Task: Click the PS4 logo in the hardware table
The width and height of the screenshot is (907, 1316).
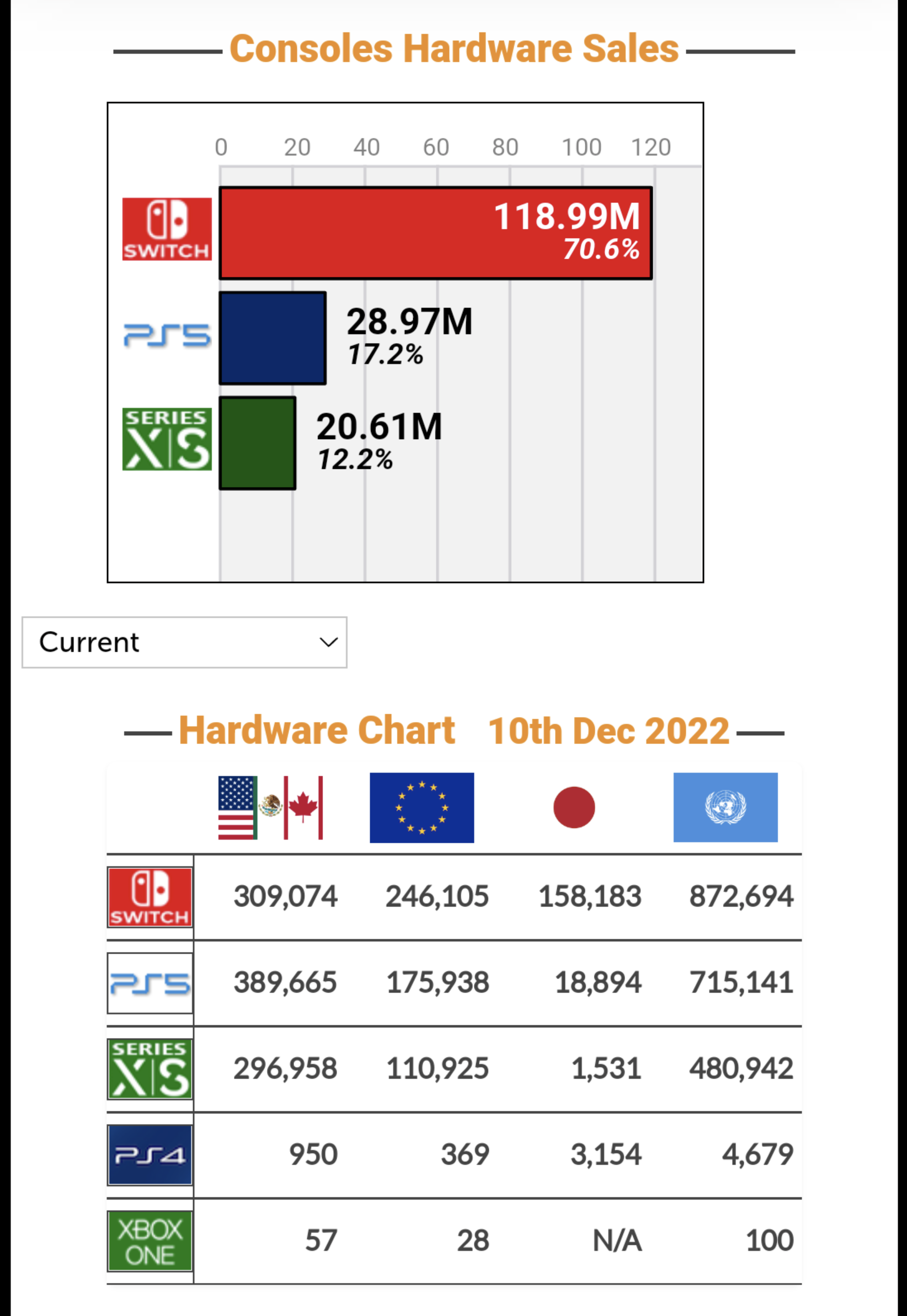Action: [150, 1155]
